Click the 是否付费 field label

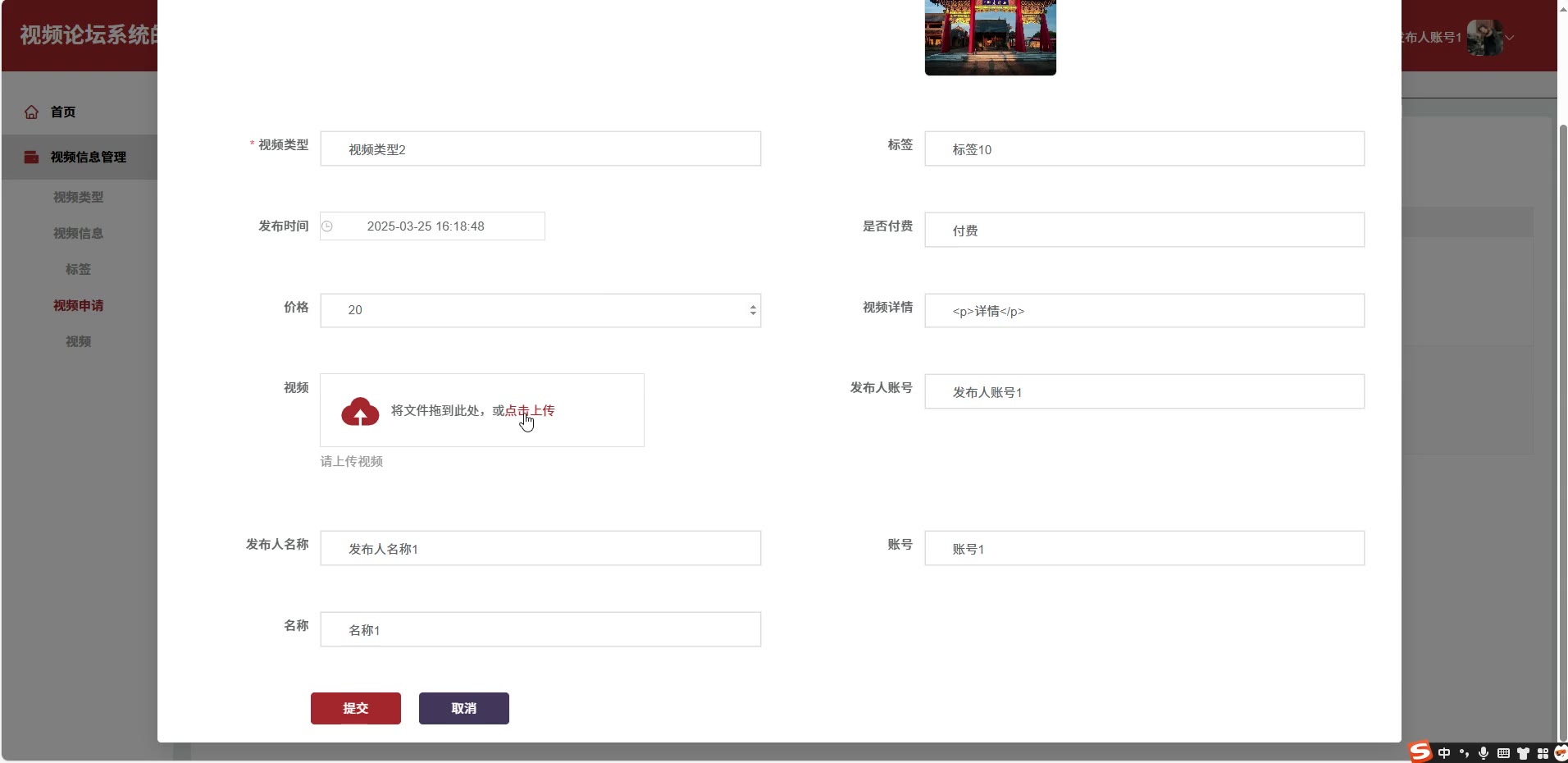coord(887,226)
